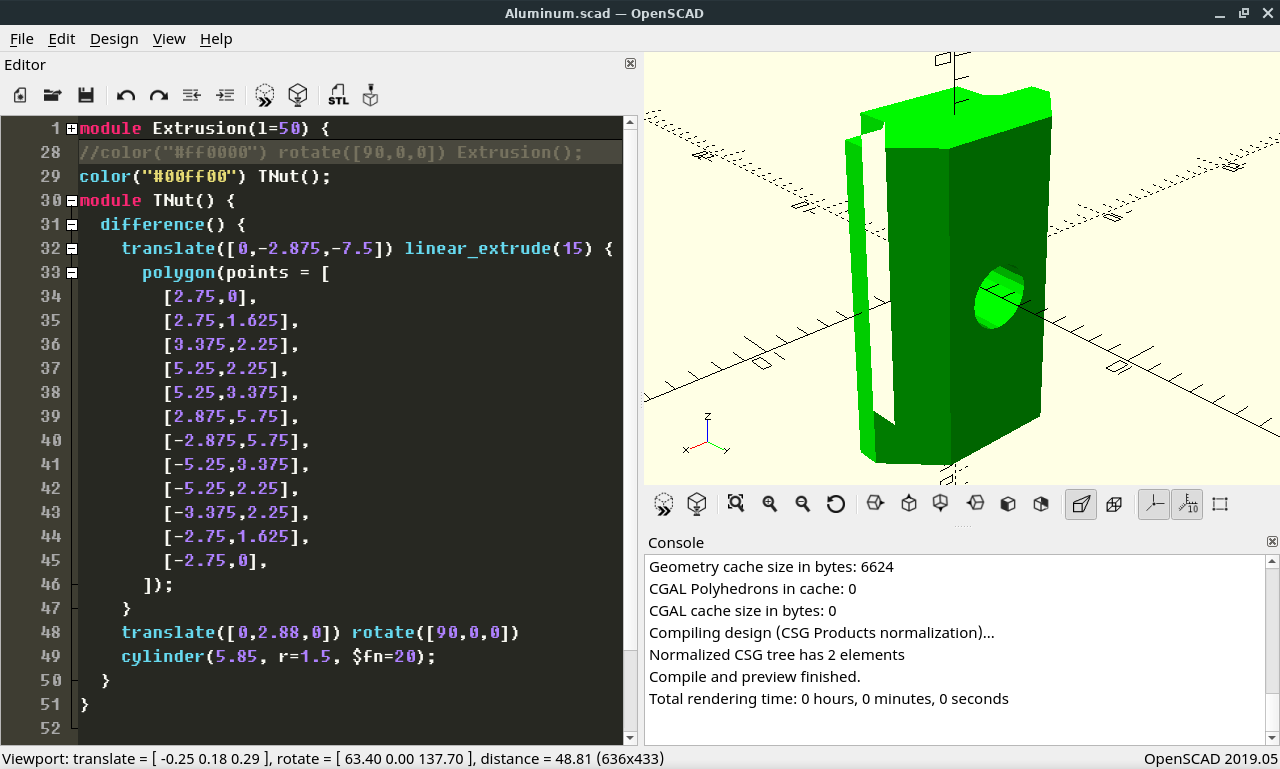Image resolution: width=1280 pixels, height=769 pixels.
Task: Save the file with the floppy disk icon
Action: coord(86,95)
